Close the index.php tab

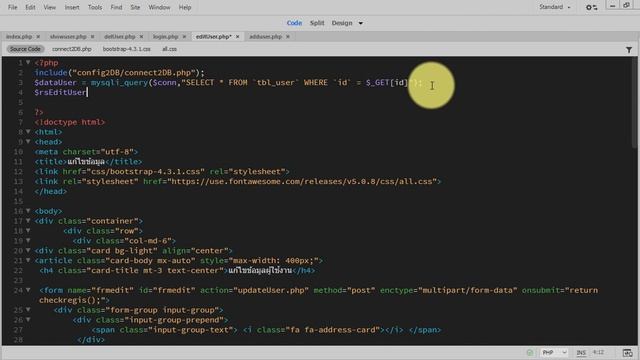(x=38, y=37)
